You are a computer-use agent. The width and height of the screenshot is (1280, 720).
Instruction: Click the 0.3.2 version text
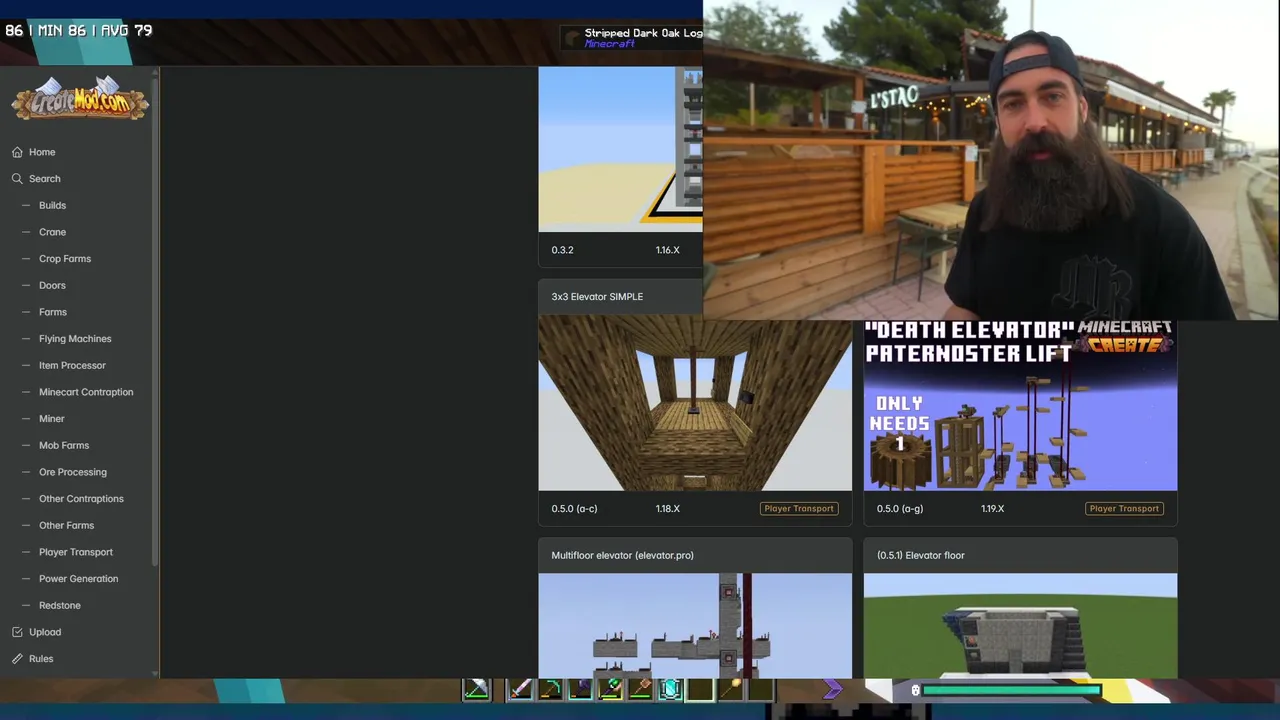[x=562, y=250]
